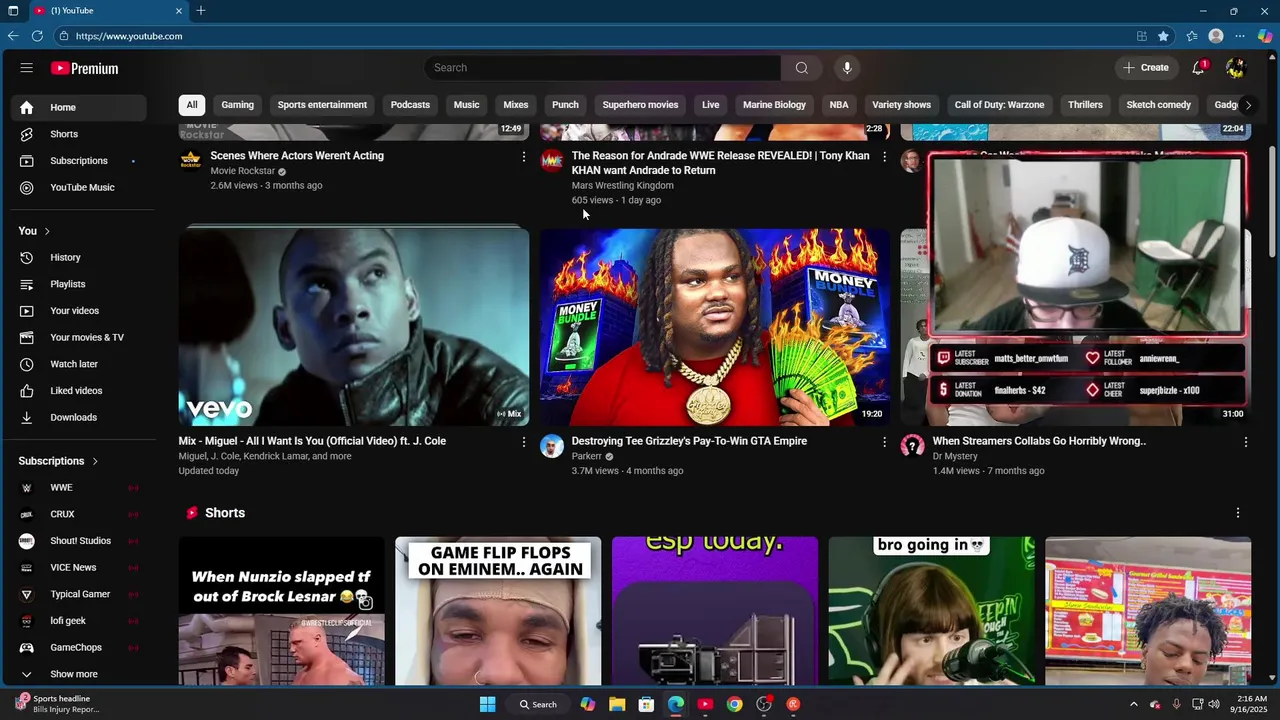Screen dimensions: 1280x720
Task: Open Windows Start menu
Action: [487, 704]
